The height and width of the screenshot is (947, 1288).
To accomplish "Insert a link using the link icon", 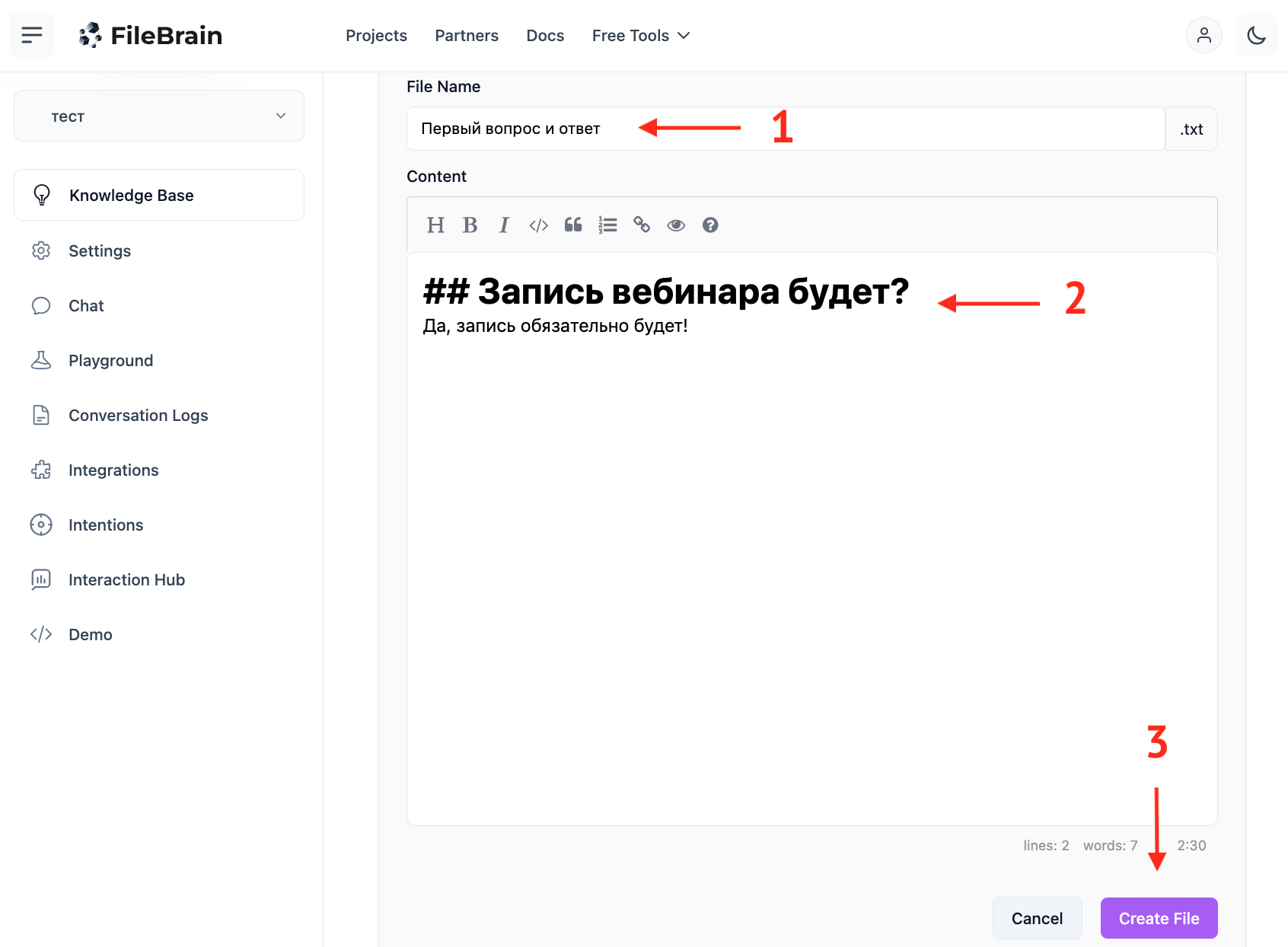I will [x=642, y=225].
